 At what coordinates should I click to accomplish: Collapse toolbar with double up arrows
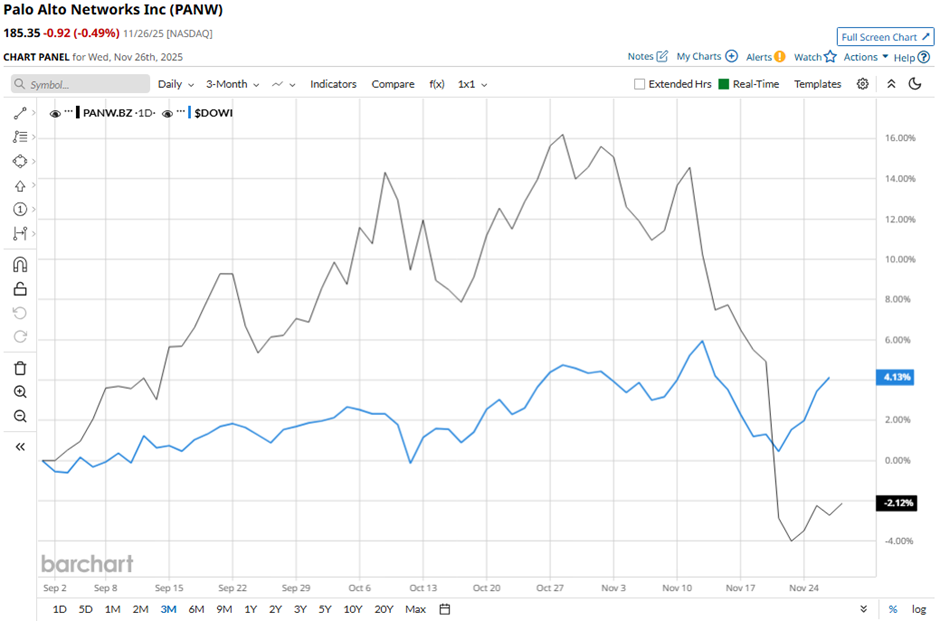pos(891,84)
